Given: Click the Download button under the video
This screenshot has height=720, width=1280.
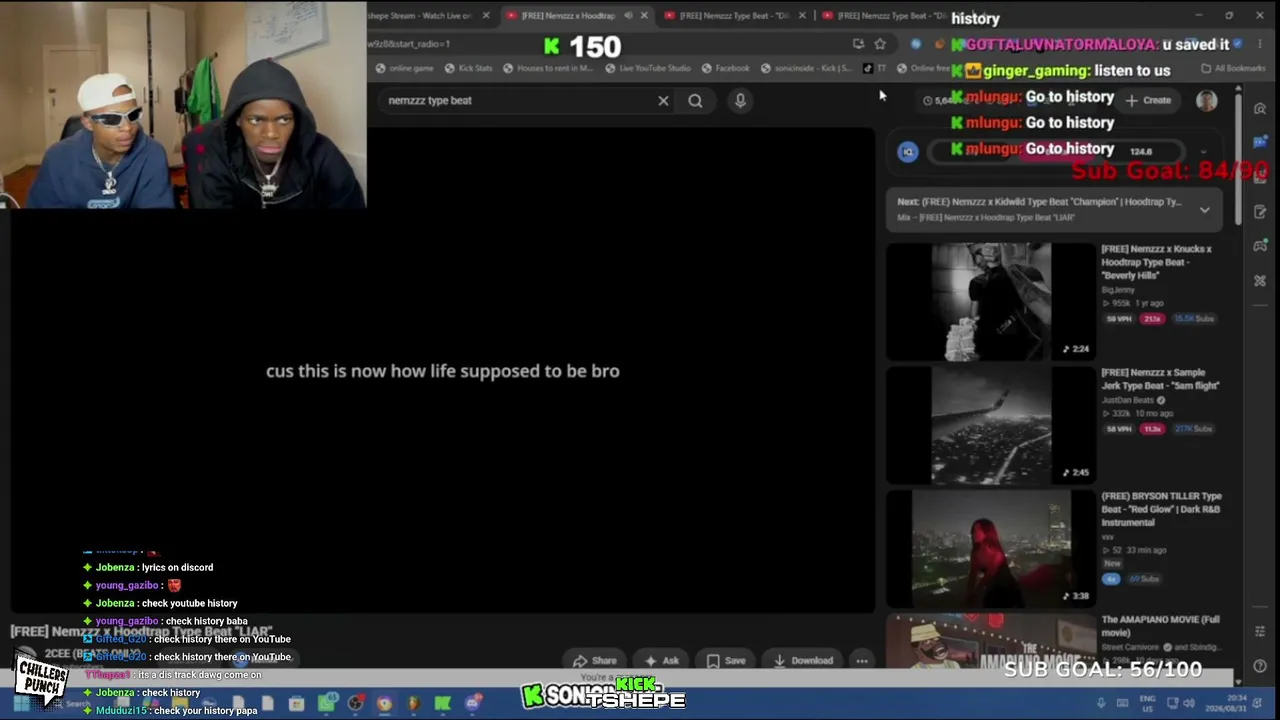Looking at the screenshot, I should tap(803, 660).
